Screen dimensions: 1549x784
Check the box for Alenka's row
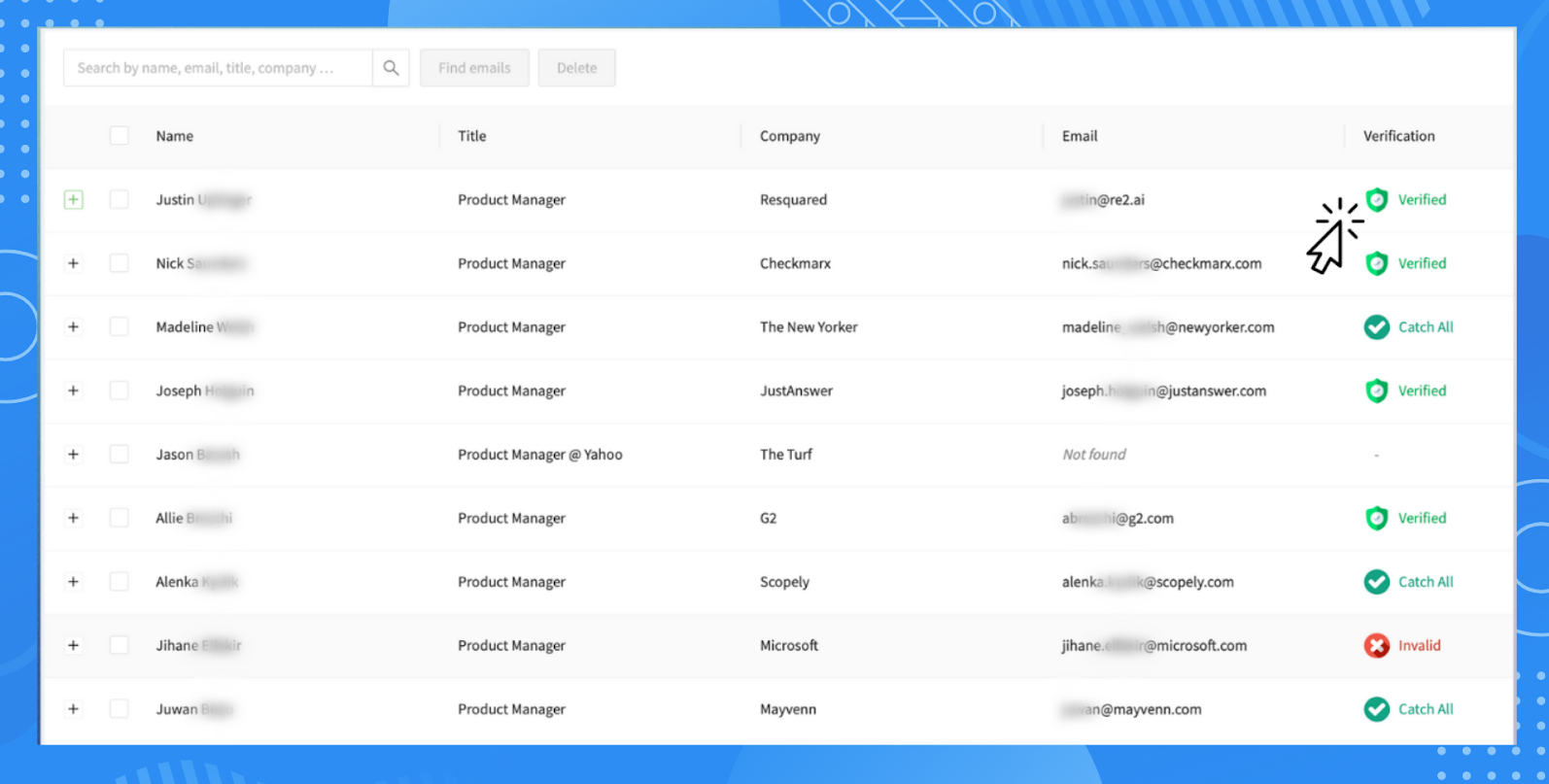(x=119, y=582)
